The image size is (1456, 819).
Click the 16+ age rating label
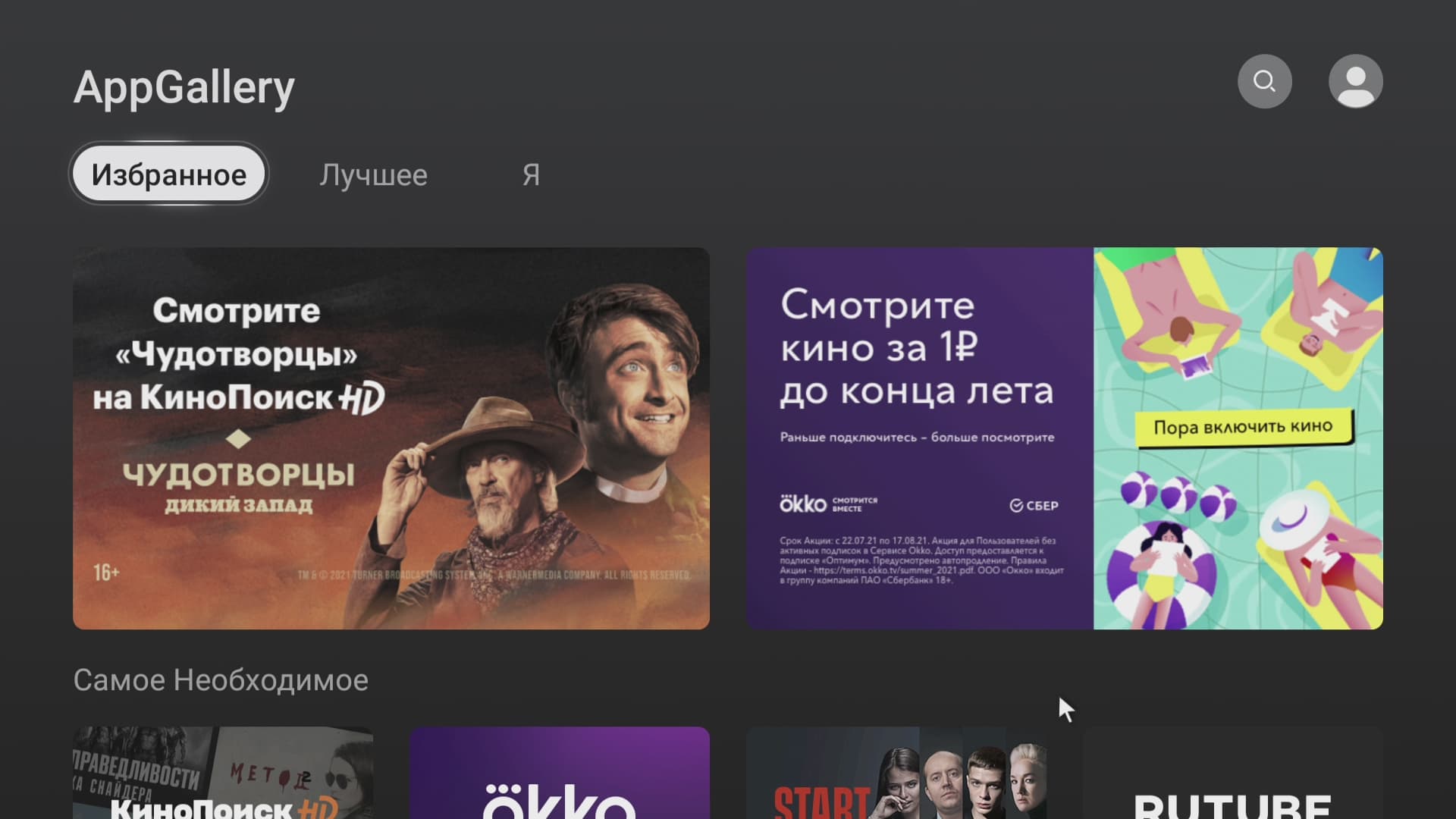(x=106, y=573)
